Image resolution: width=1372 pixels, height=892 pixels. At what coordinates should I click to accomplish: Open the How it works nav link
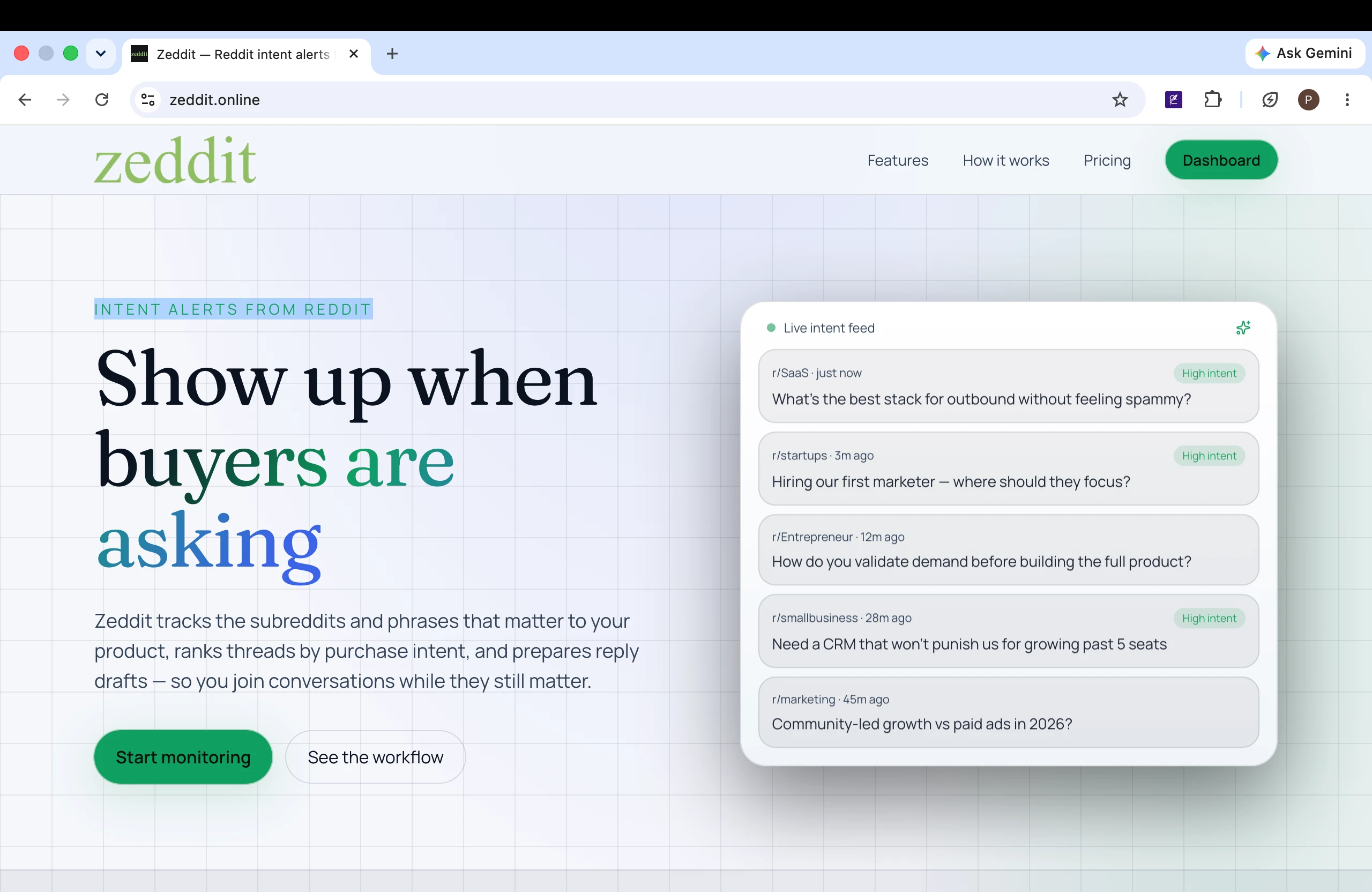(1006, 160)
